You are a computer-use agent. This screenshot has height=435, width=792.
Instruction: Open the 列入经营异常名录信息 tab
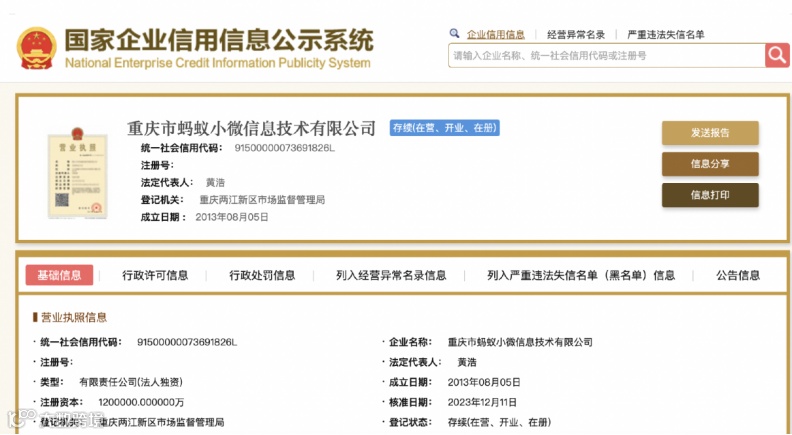pyautogui.click(x=391, y=275)
